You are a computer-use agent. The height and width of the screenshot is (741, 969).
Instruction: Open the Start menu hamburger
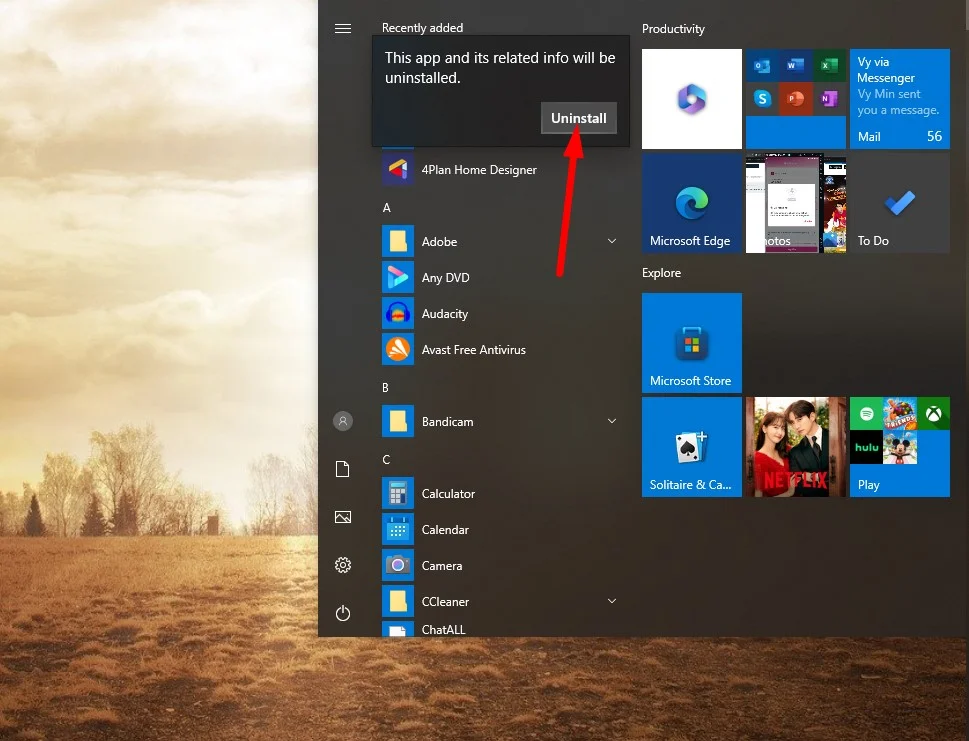[x=343, y=28]
